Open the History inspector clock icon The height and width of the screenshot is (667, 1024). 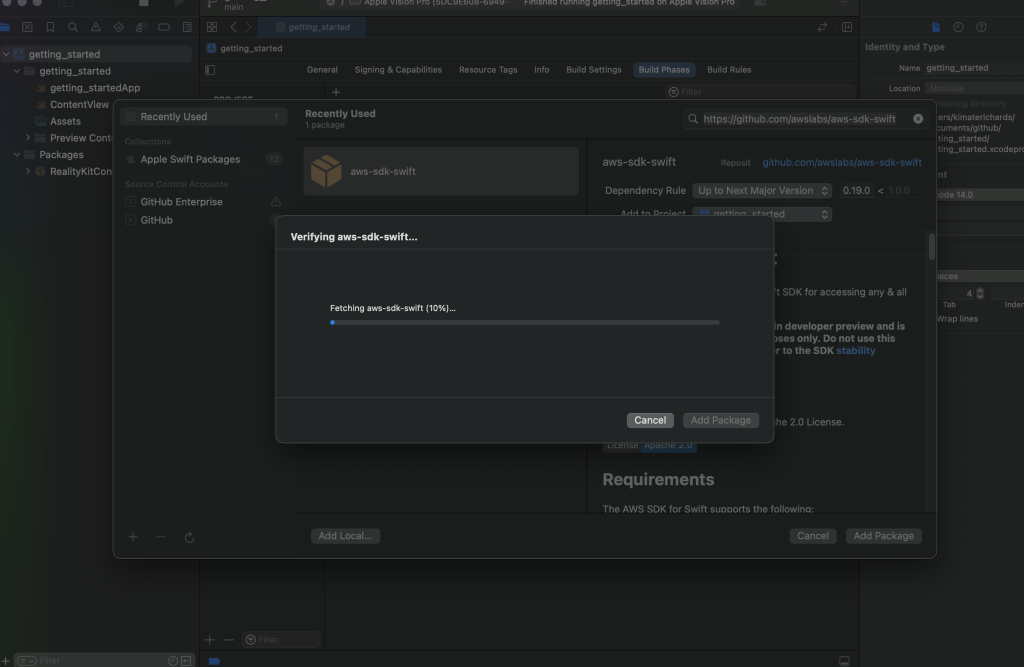pos(960,27)
